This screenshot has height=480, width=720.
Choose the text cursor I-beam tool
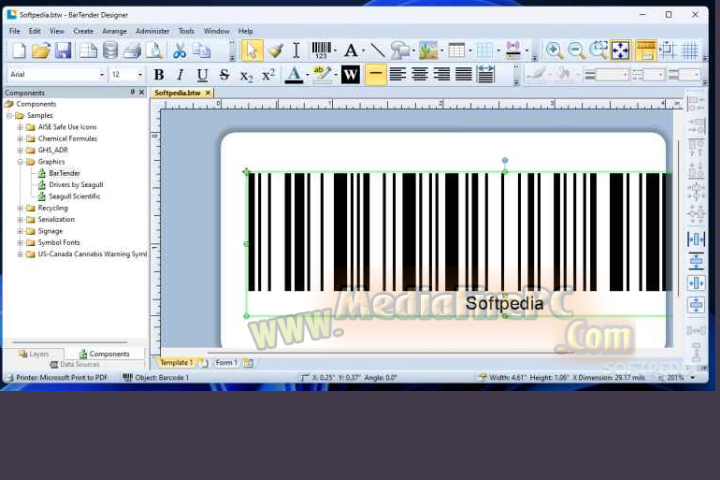click(297, 51)
